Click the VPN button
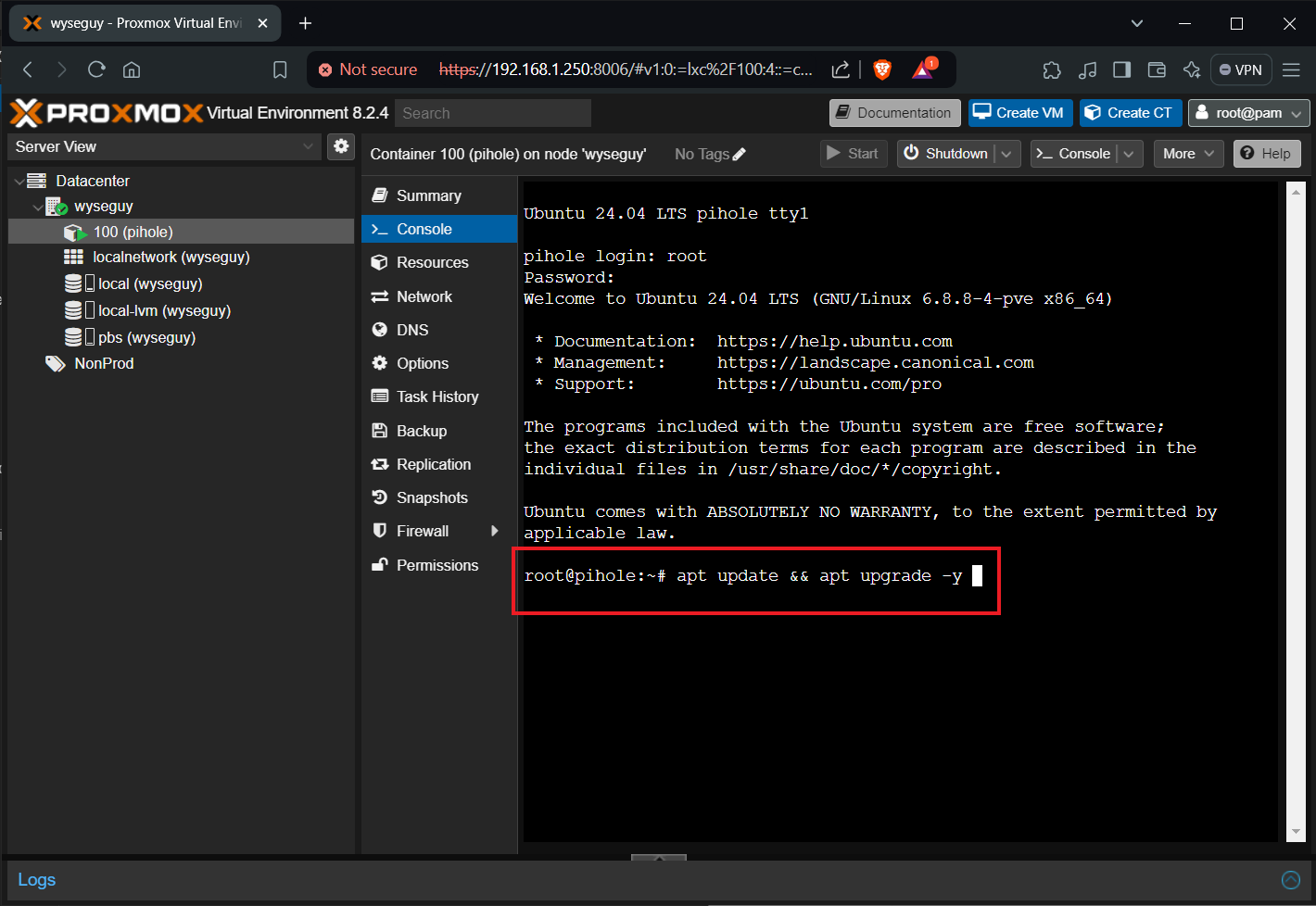This screenshot has height=906, width=1316. (1241, 69)
